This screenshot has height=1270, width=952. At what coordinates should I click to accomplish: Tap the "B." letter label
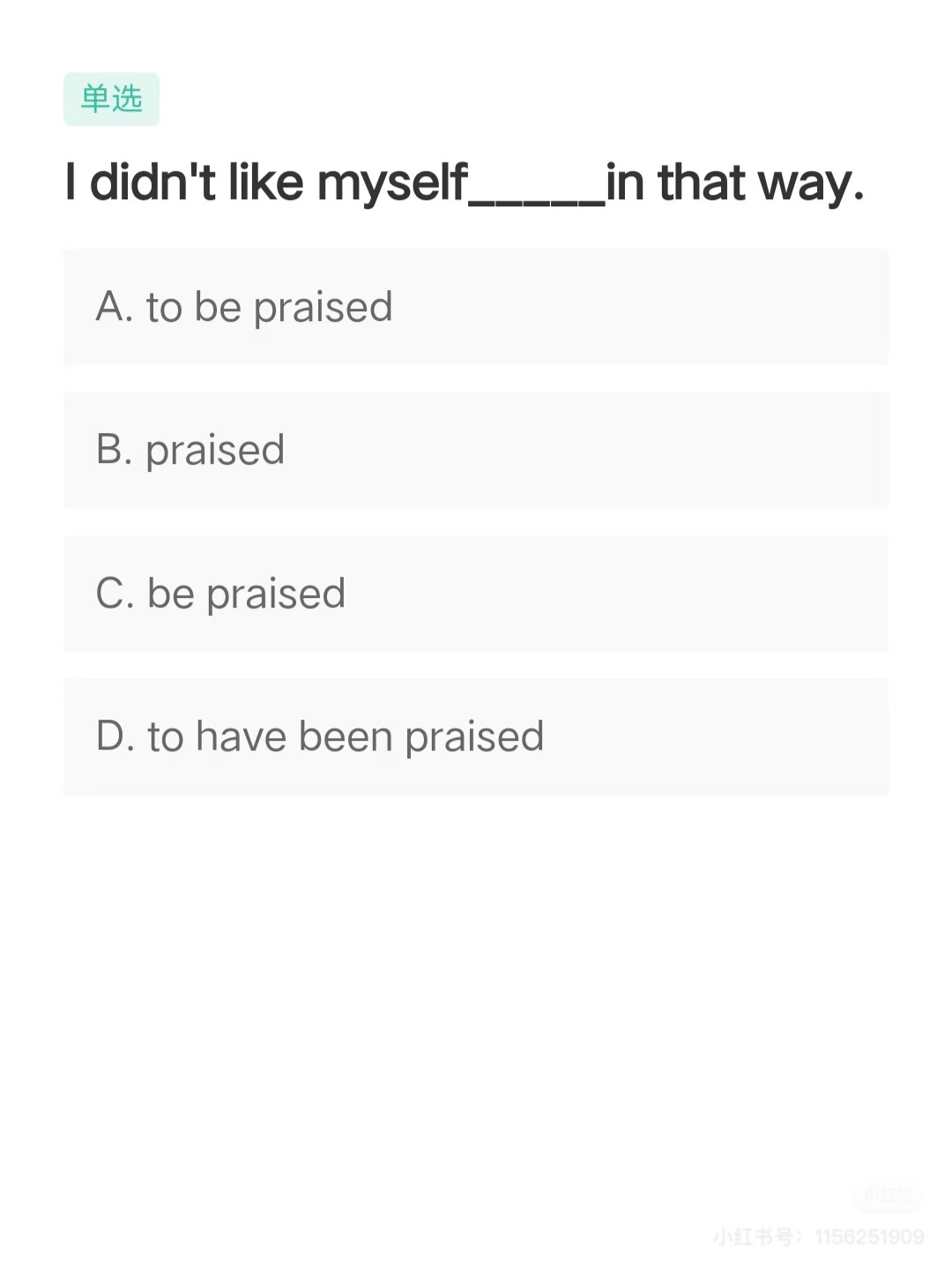click(x=114, y=450)
